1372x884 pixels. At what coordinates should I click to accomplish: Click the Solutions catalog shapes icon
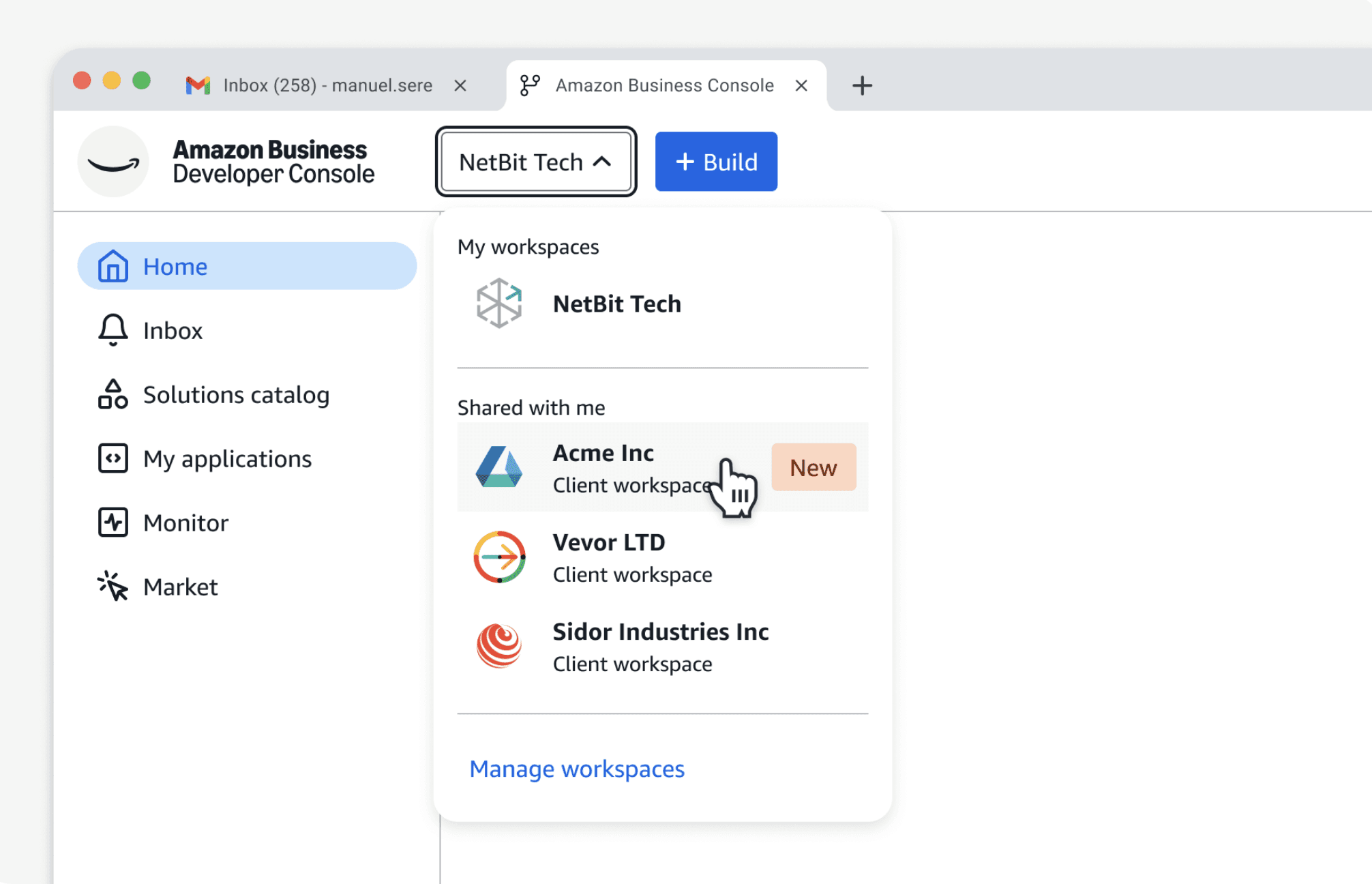[x=113, y=394]
